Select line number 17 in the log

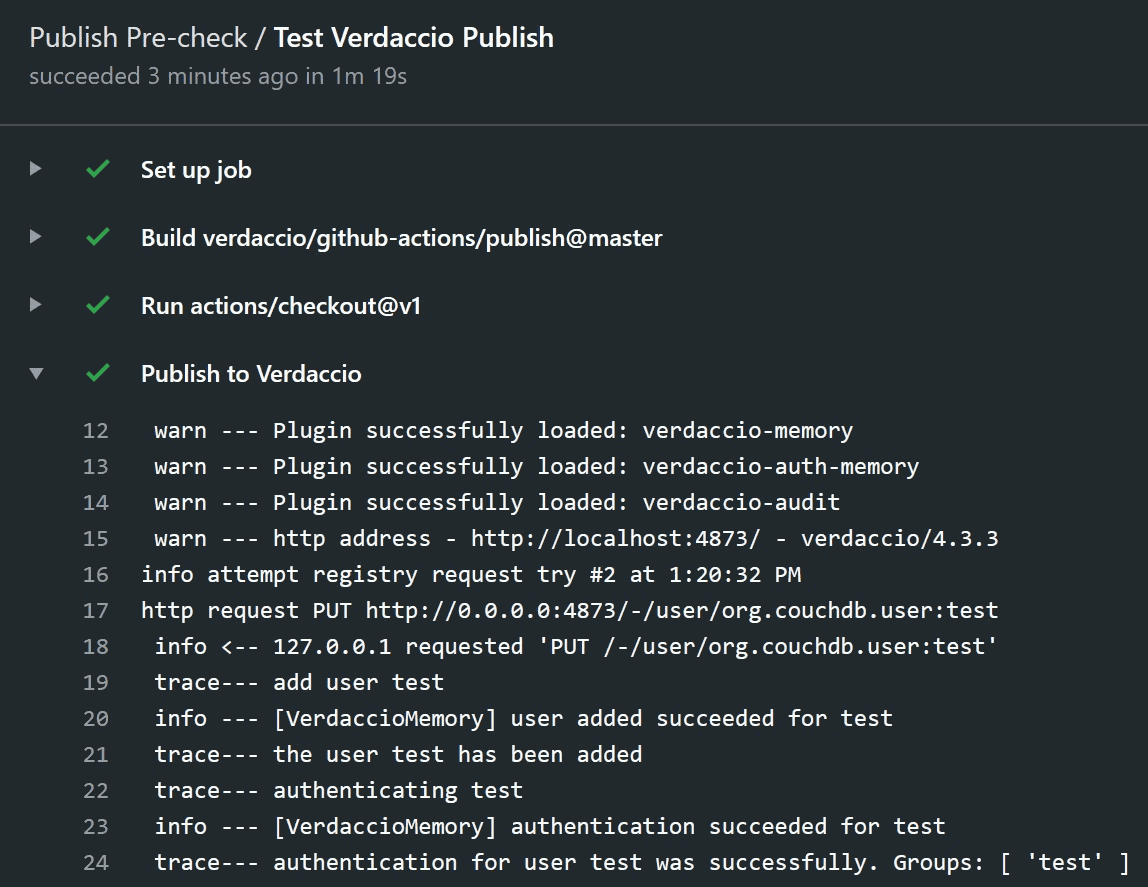coord(96,611)
